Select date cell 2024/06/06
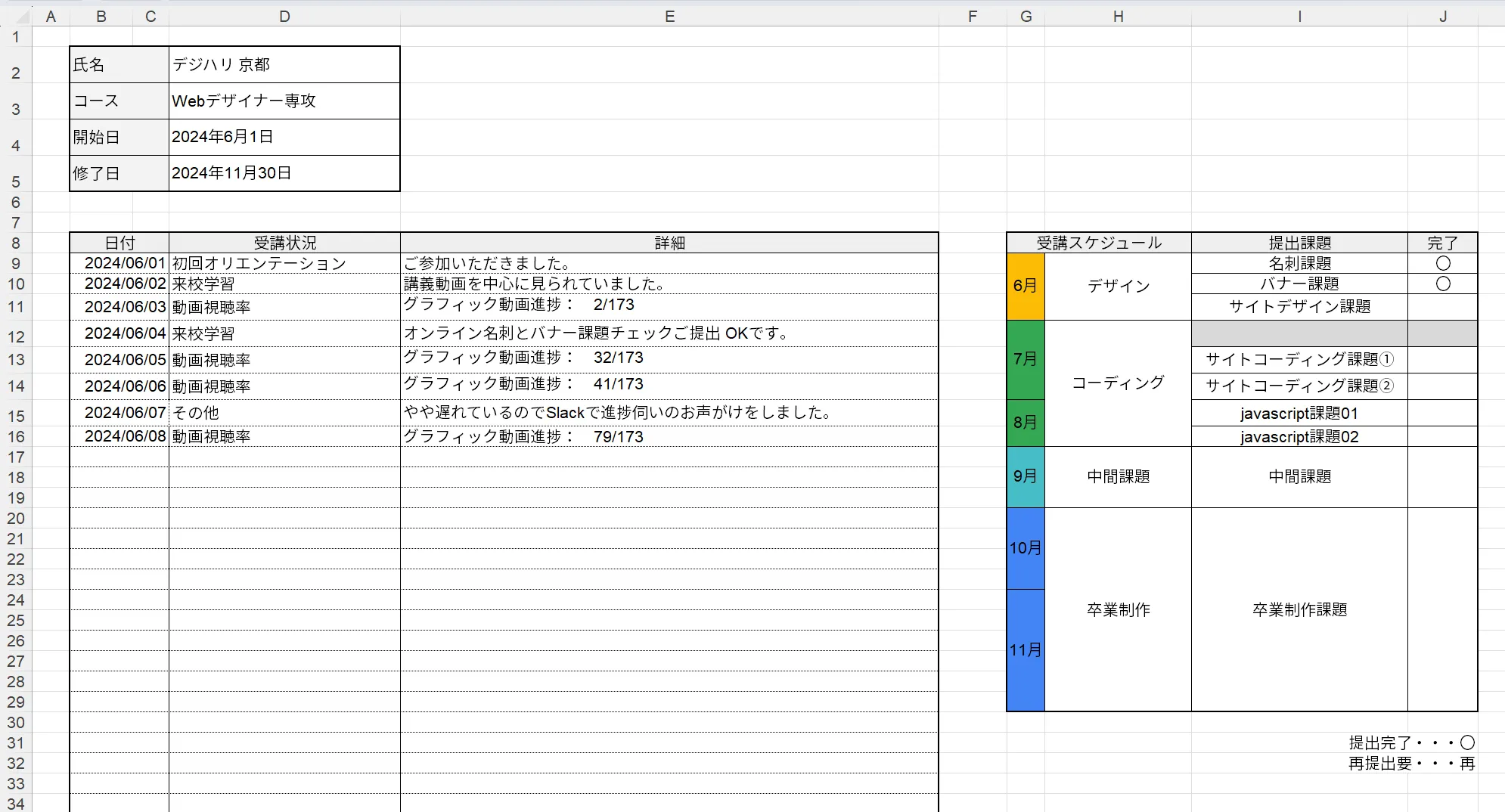 [119, 386]
